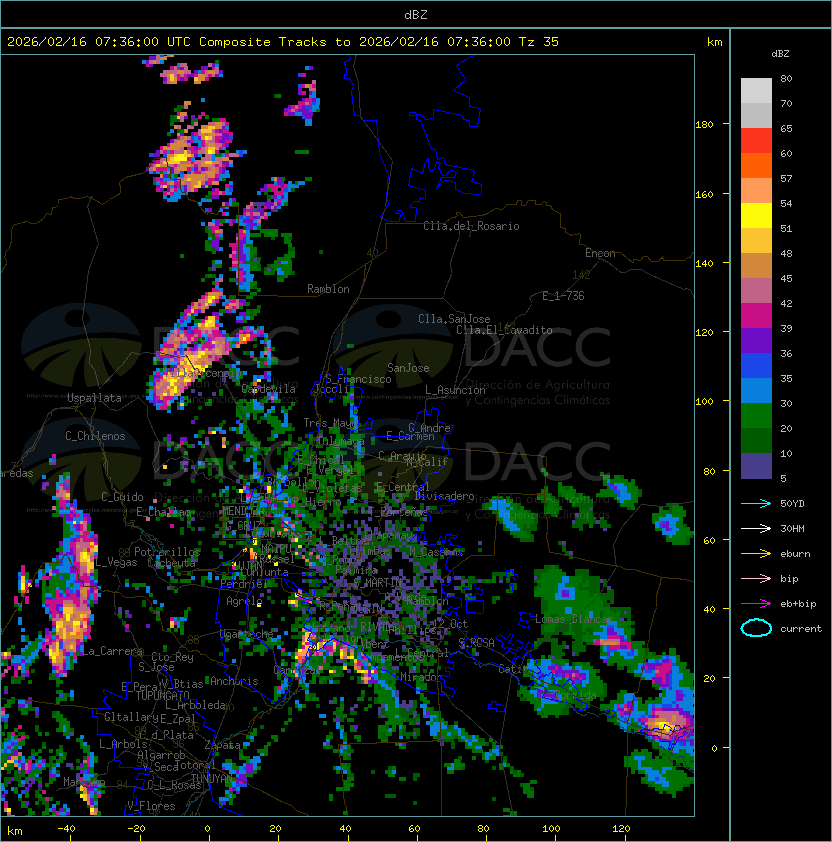Click the 'dBZ' title at top center
The width and height of the screenshot is (832, 842).
tap(416, 15)
